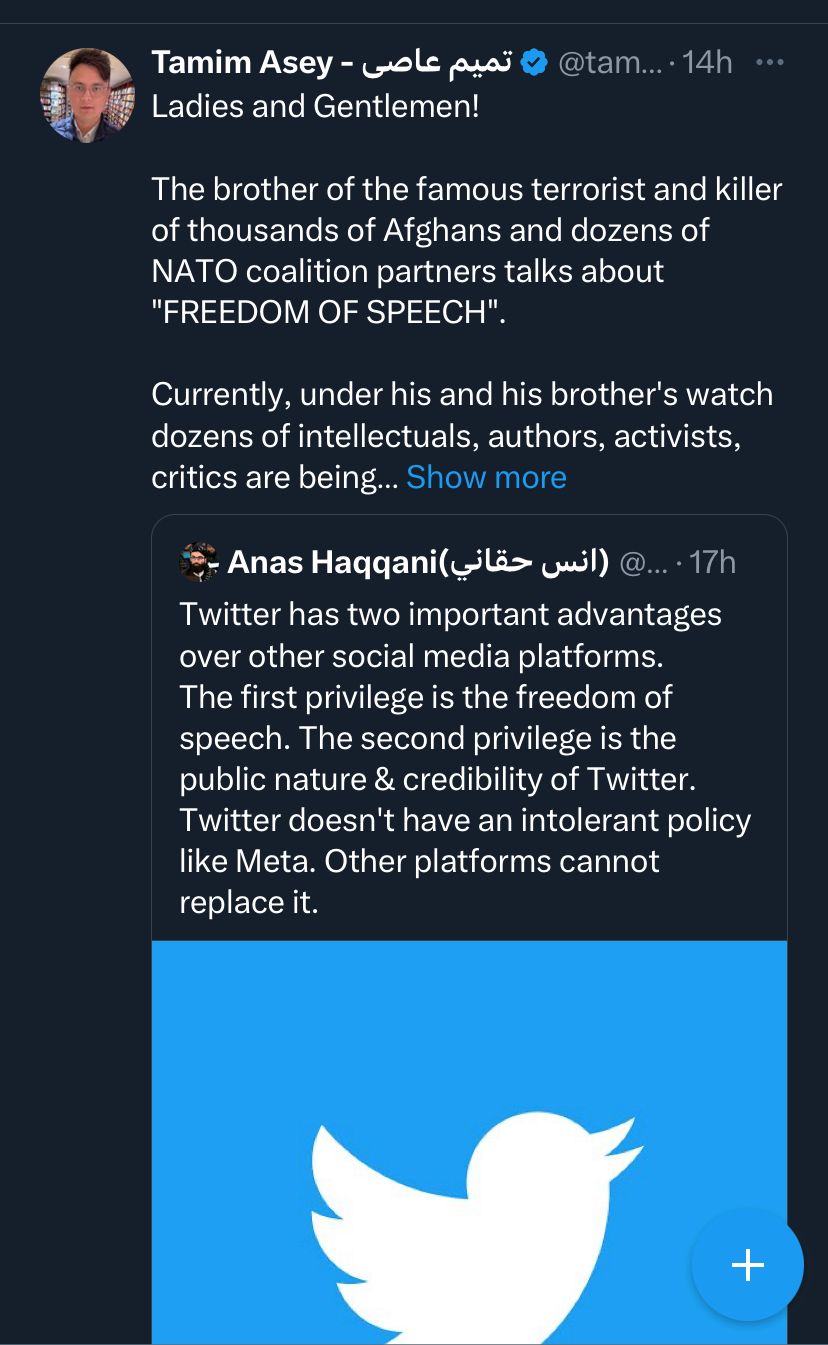828x1345 pixels.
Task: Tap the 'Ladies and Gentlemen!' line
Action: point(315,106)
